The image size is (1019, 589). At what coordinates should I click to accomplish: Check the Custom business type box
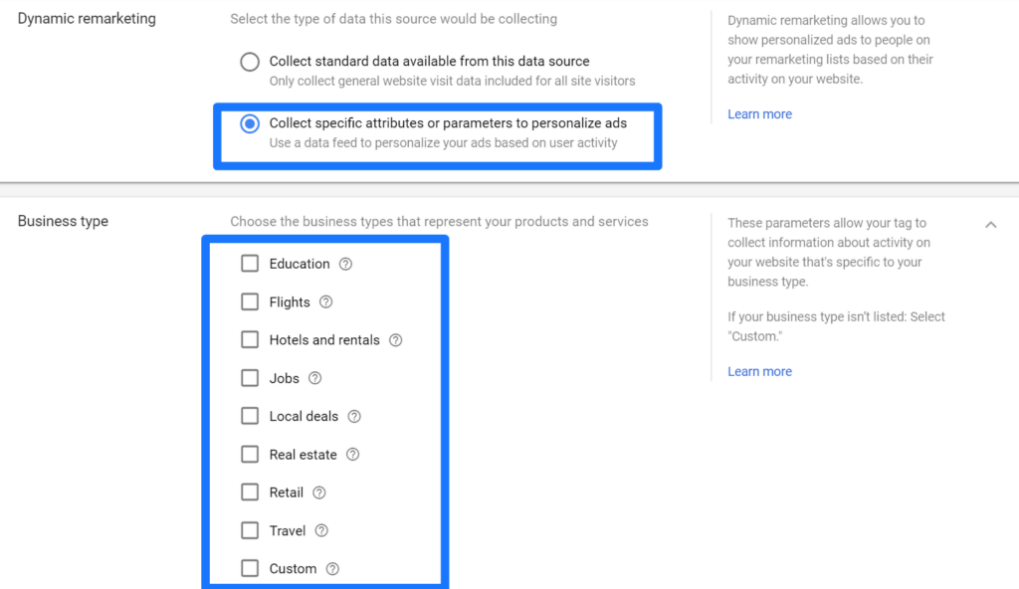(250, 568)
